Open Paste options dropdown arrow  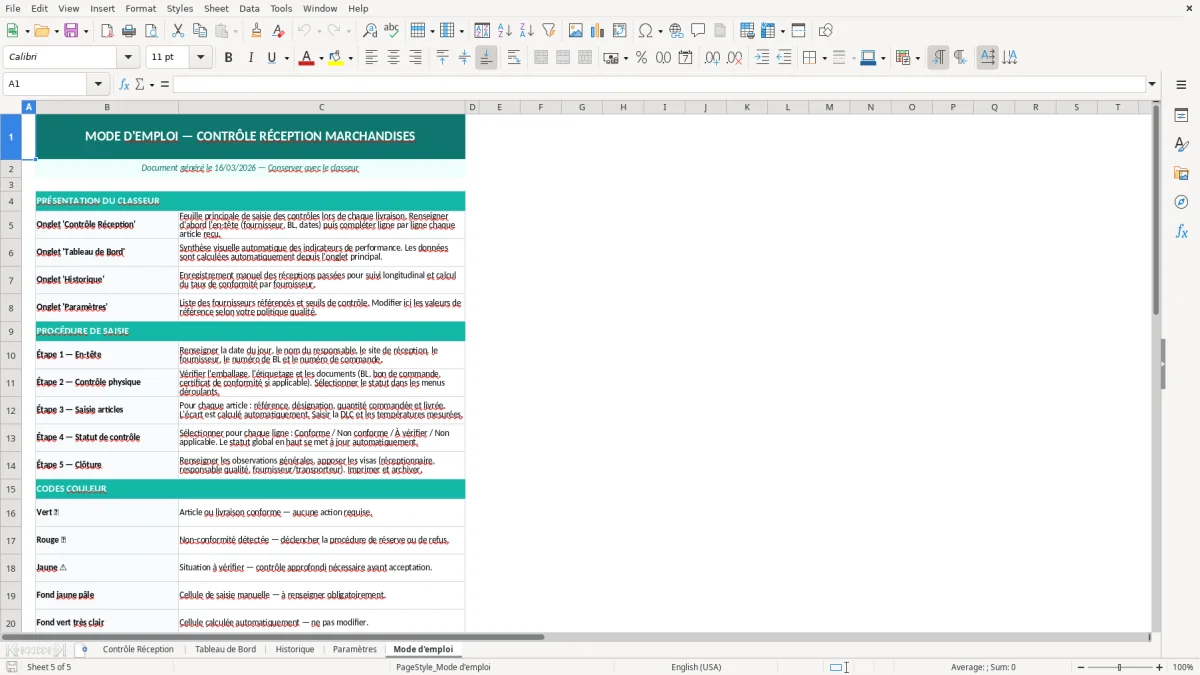pos(235,31)
